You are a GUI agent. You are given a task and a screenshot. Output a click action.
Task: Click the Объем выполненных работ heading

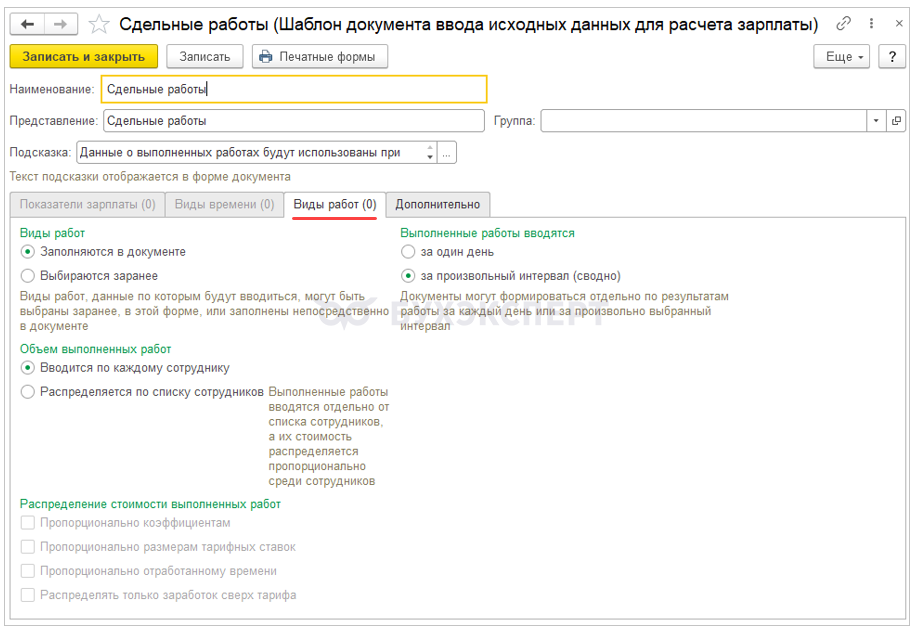coord(95,349)
